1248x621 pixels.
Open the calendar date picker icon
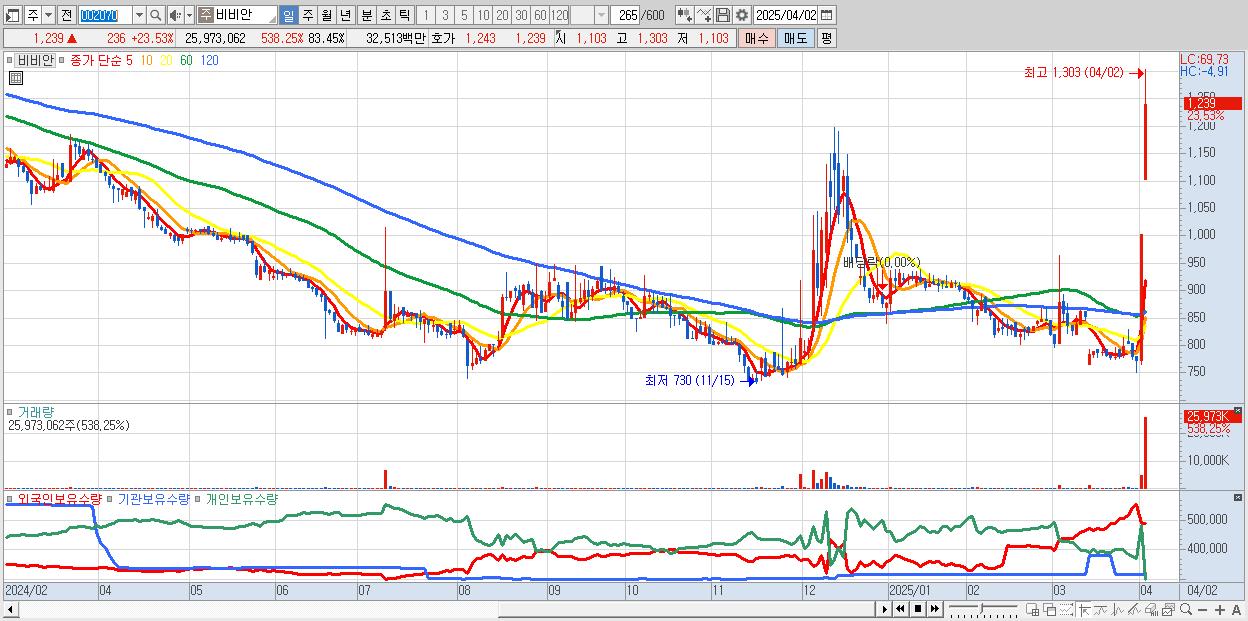(826, 15)
